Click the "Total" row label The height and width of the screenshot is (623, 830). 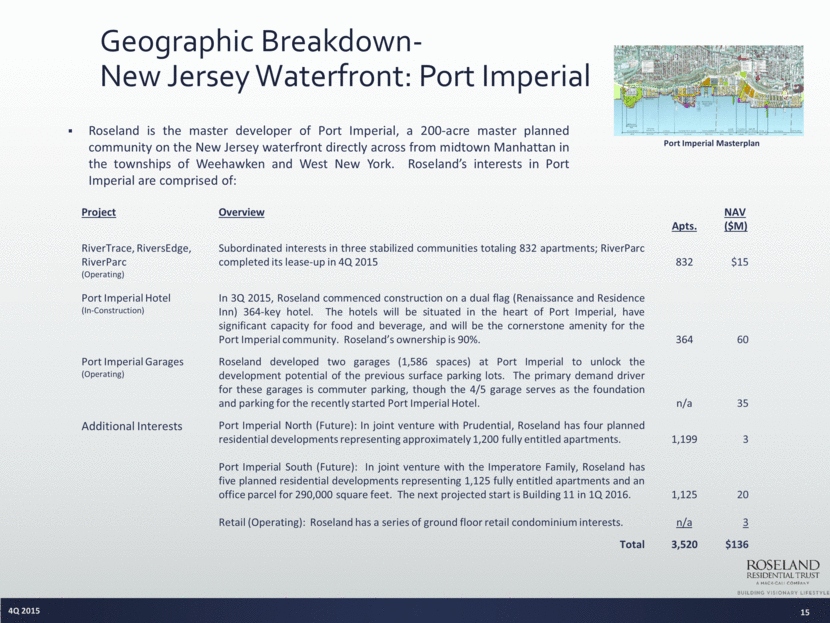click(632, 544)
